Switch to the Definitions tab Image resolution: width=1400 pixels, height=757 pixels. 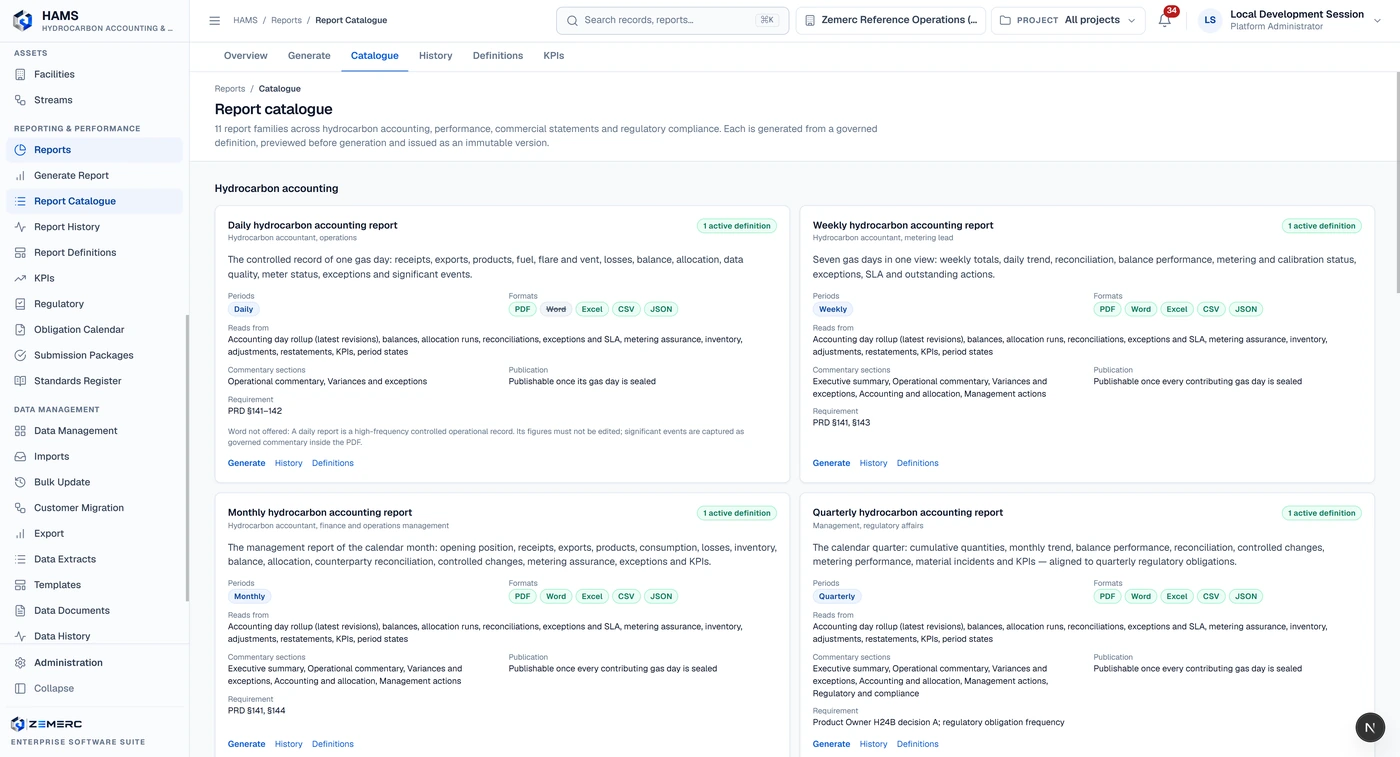(x=498, y=56)
